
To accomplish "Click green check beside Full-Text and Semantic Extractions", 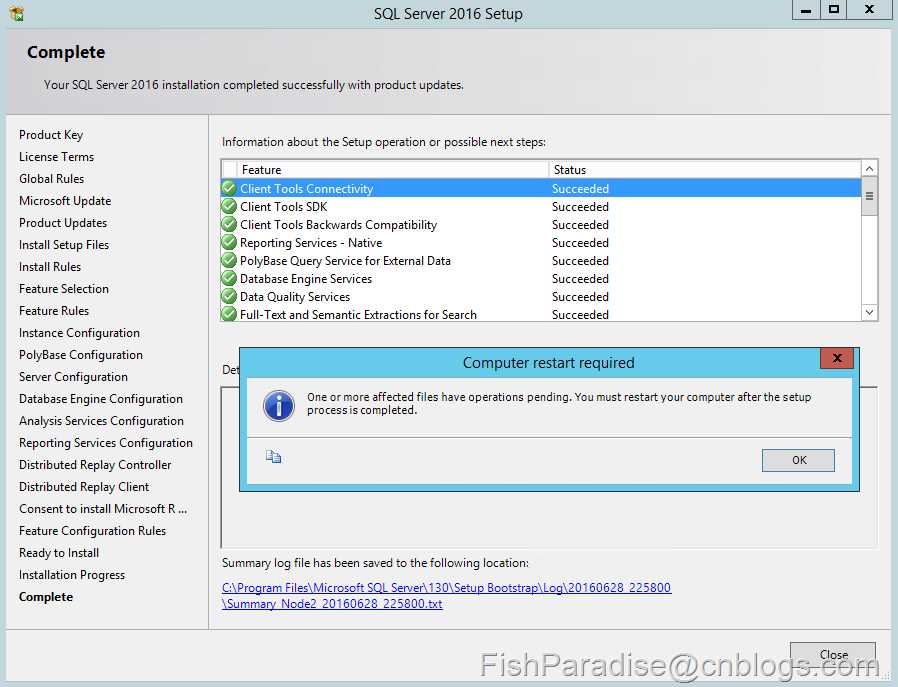I will point(229,314).
